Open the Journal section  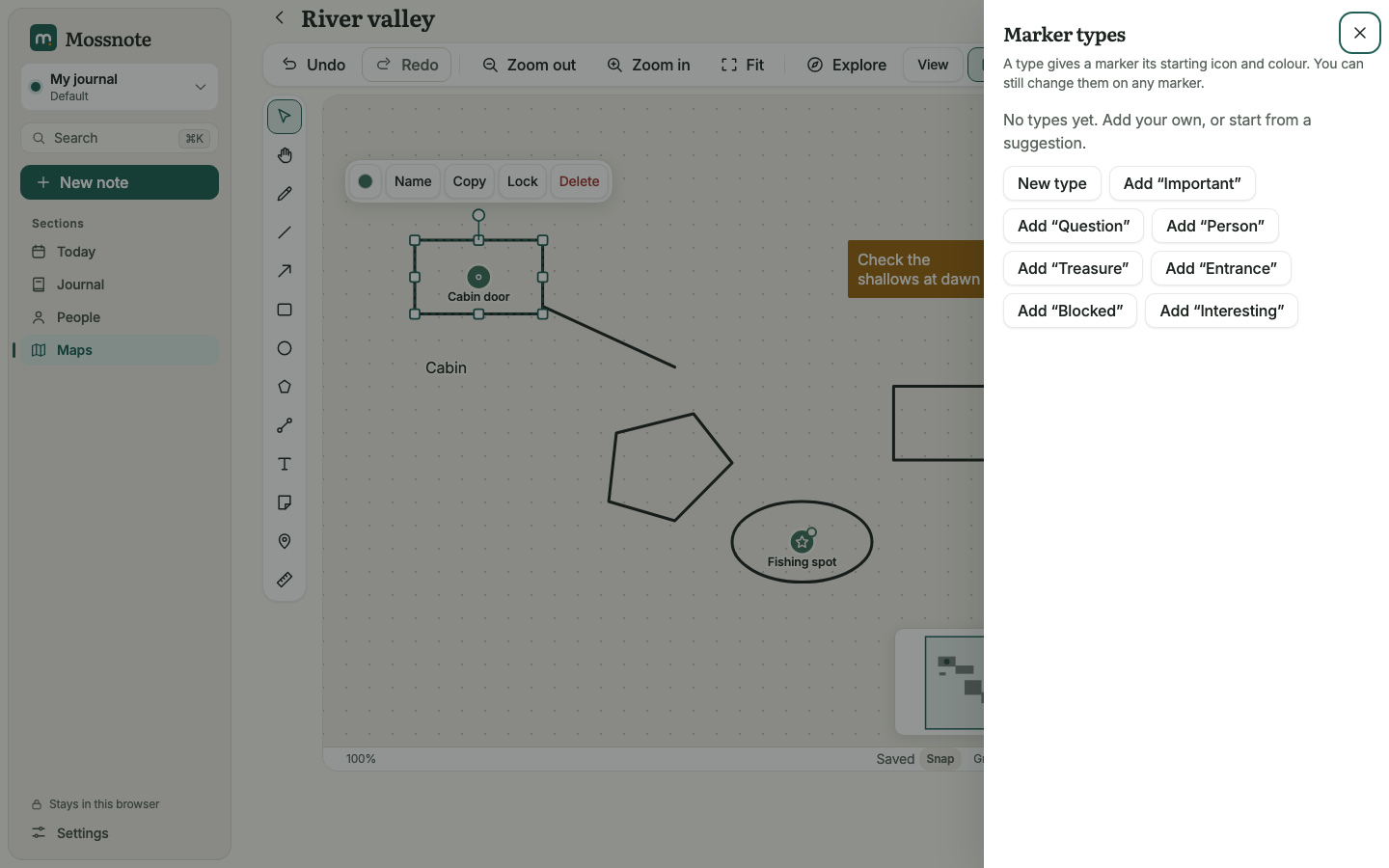coord(120,285)
